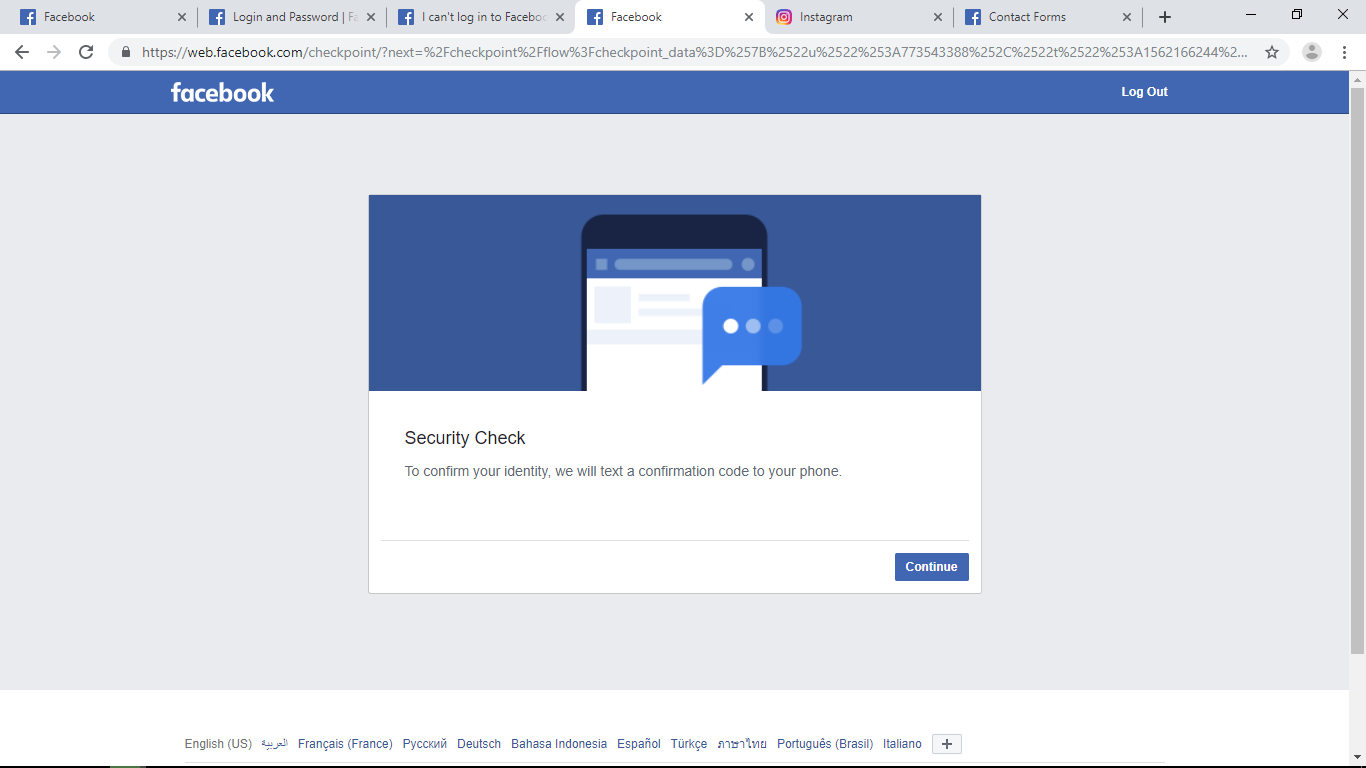The image size is (1366, 768).
Task: Close the Instagram tab
Action: pos(937,17)
